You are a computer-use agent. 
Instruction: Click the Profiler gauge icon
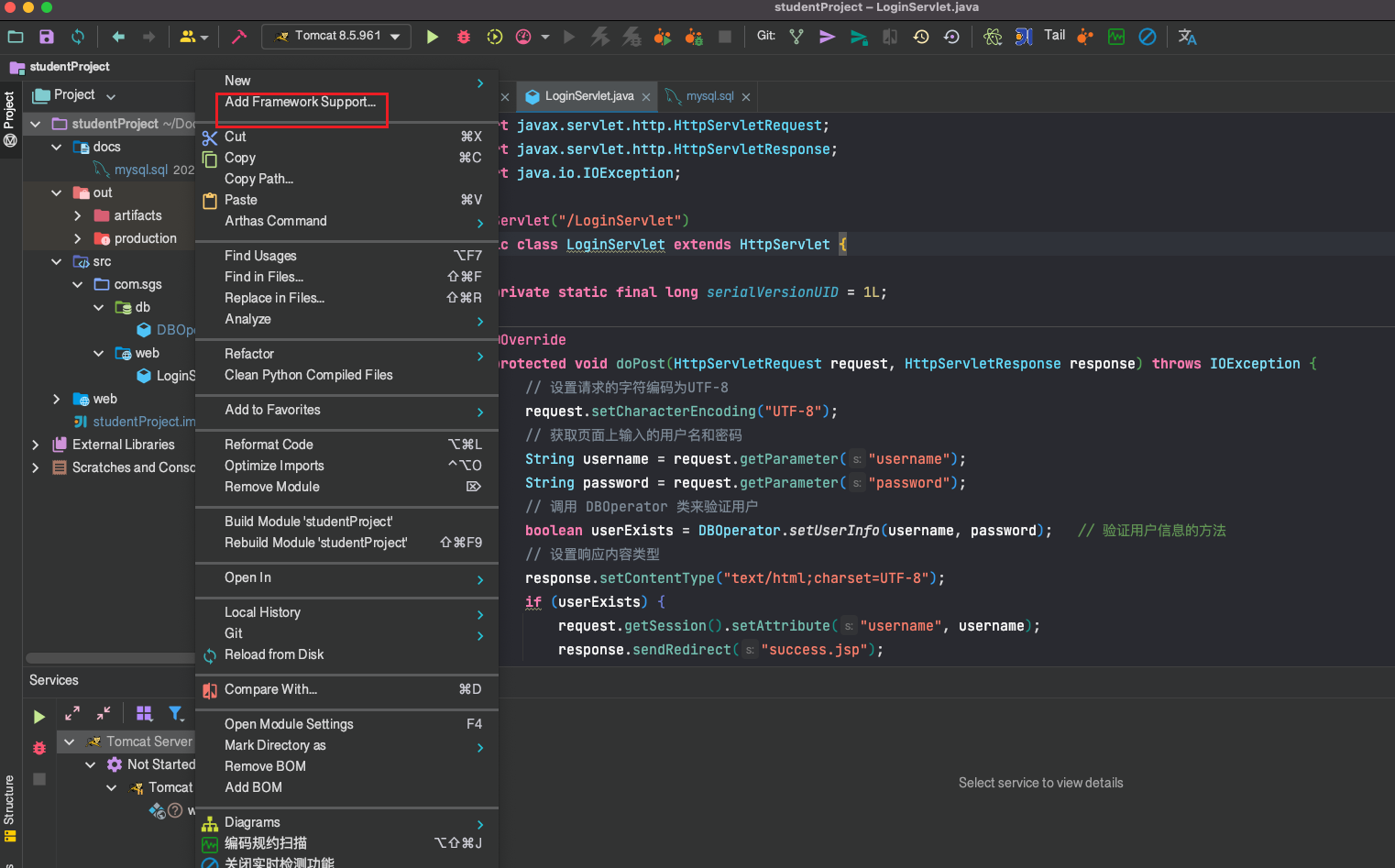point(523,37)
